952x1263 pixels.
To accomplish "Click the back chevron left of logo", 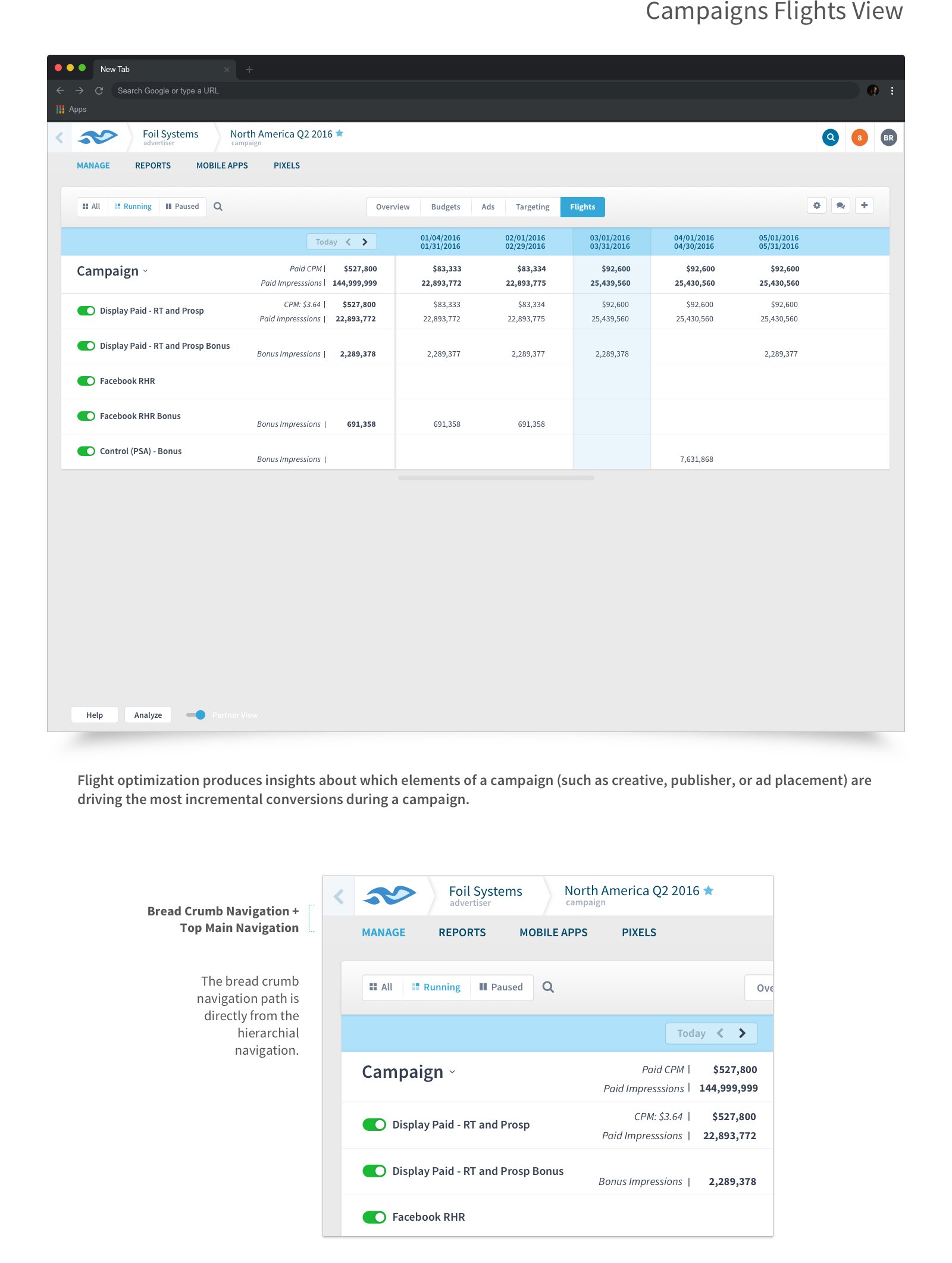I will tap(59, 137).
